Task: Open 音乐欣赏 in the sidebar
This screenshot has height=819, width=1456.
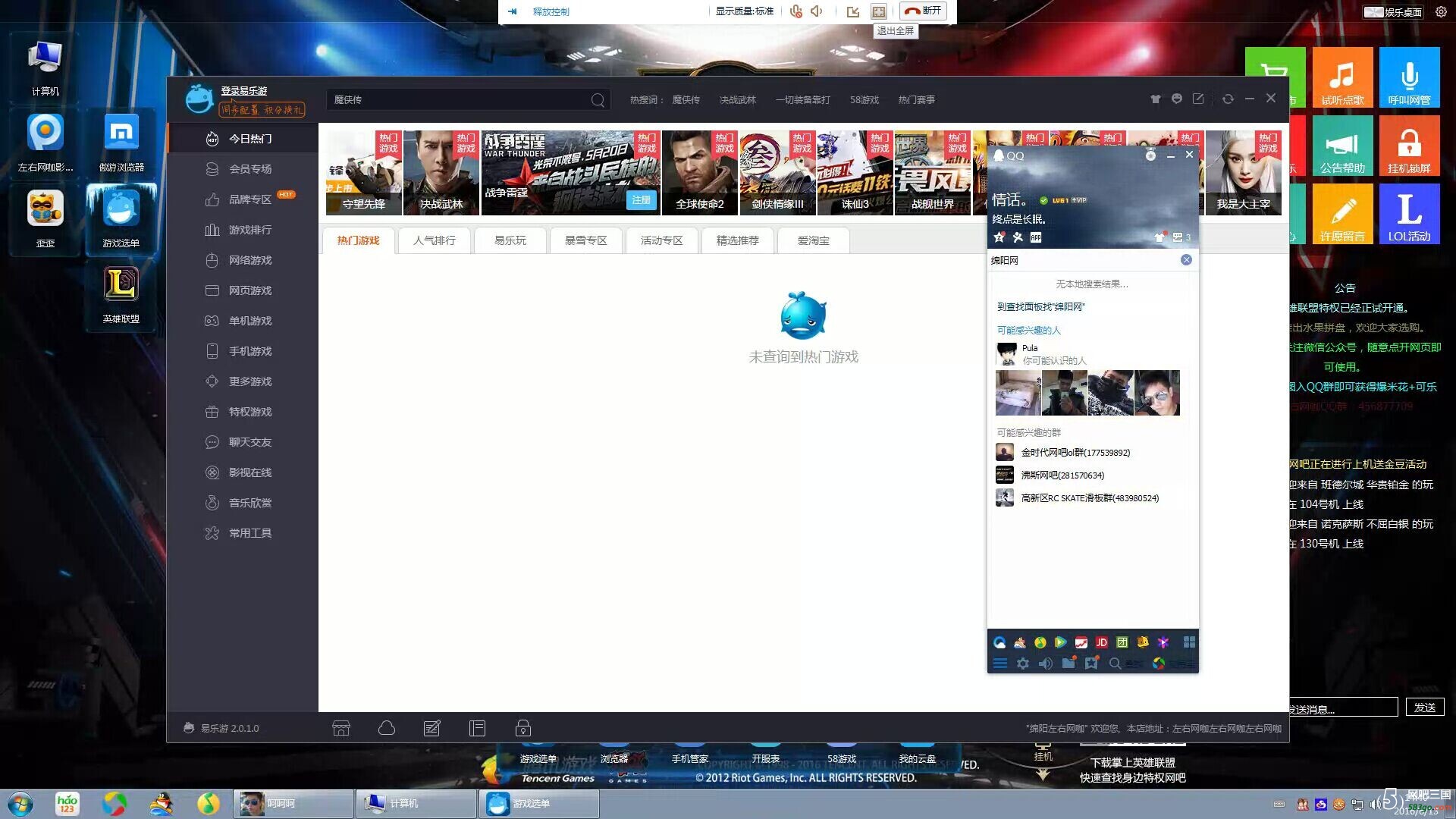Action: [242, 503]
